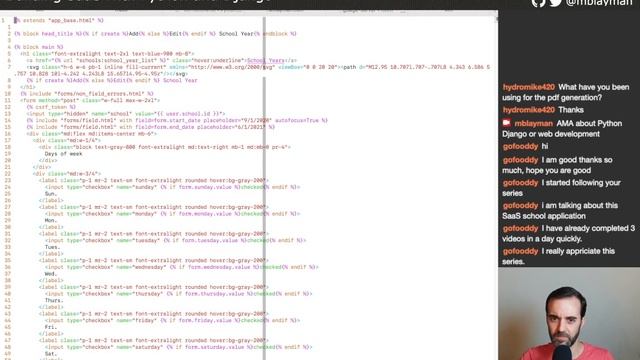Click the "Thurs." label text in code
This screenshot has width=640, height=360.
point(54,300)
